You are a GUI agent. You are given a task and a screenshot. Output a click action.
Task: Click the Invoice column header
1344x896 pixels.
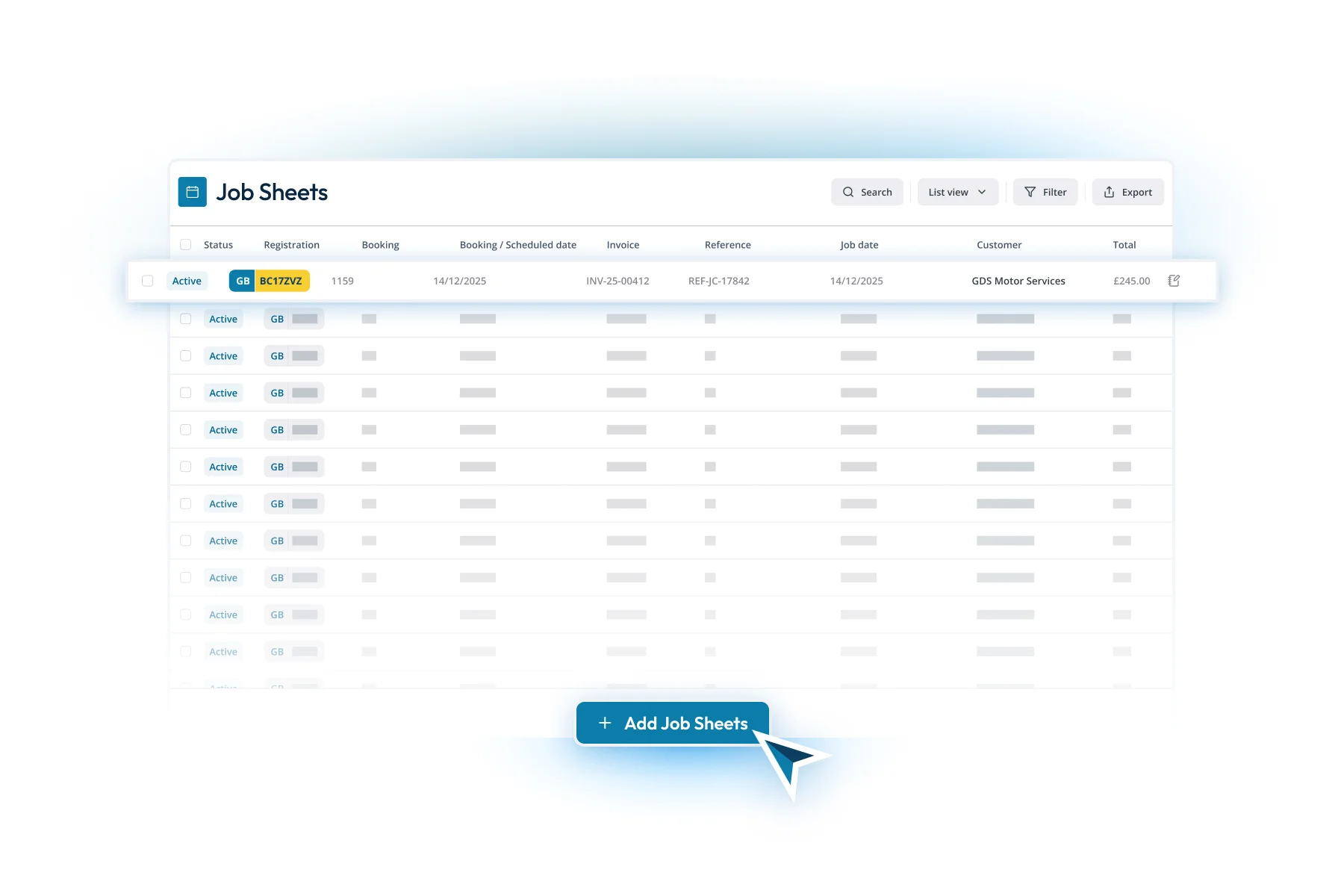(623, 245)
